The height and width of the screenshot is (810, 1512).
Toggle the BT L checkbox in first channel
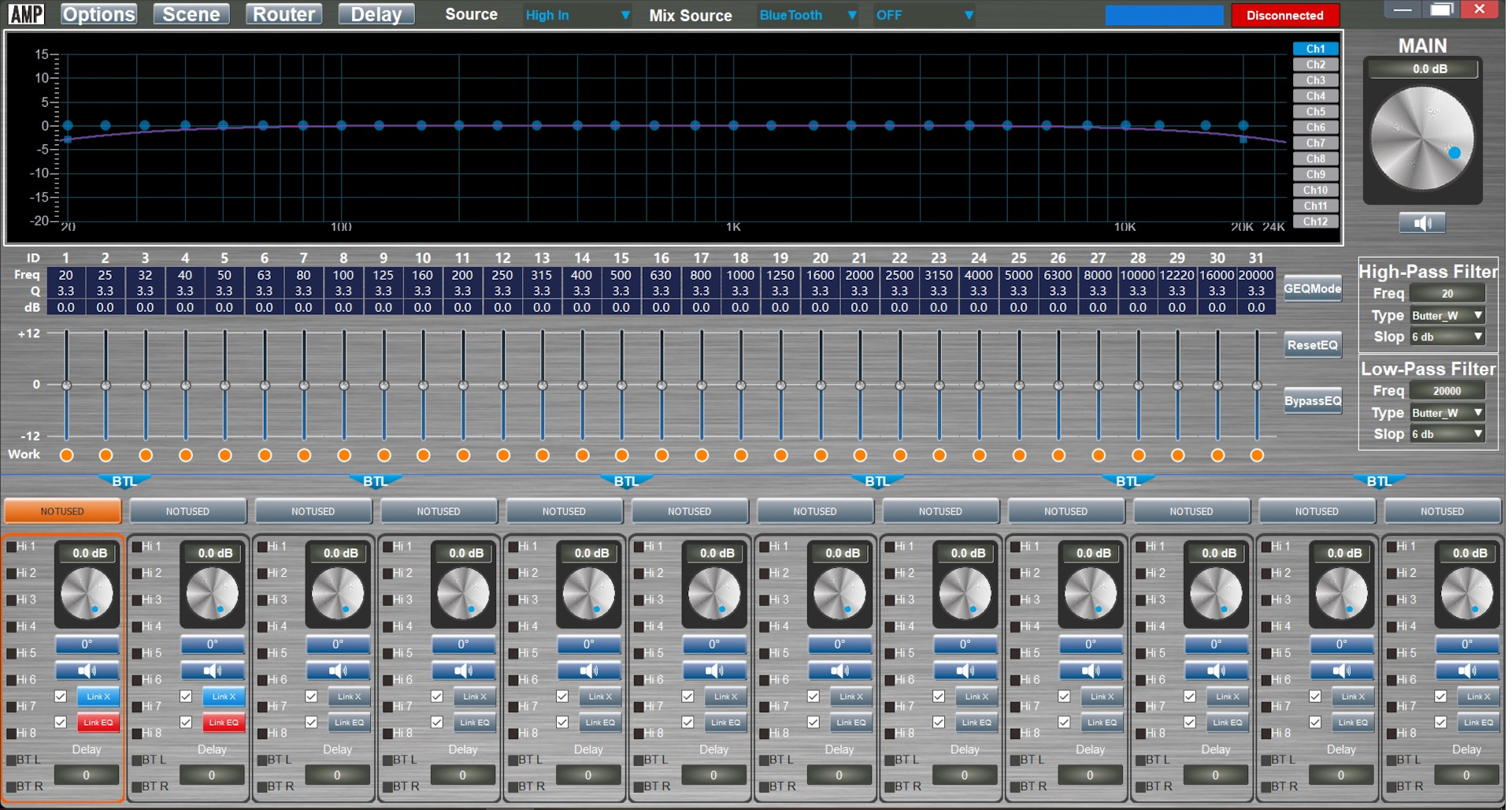pos(12,760)
